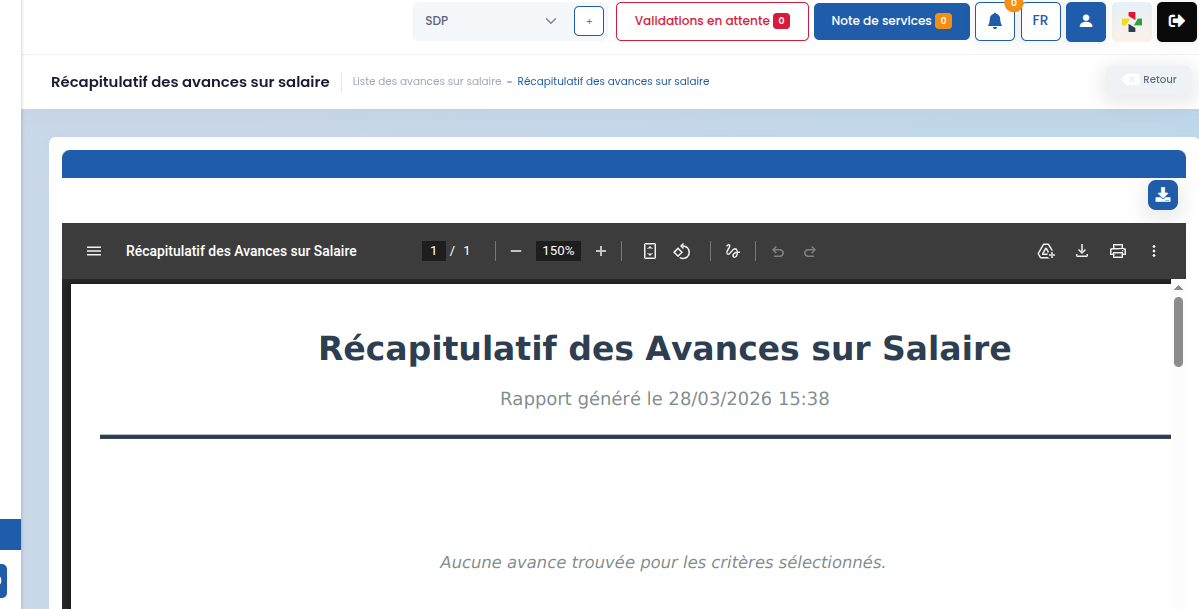Viewport: 1199px width, 609px height.
Task: Click the plus button beside SDP
Action: coord(589,21)
